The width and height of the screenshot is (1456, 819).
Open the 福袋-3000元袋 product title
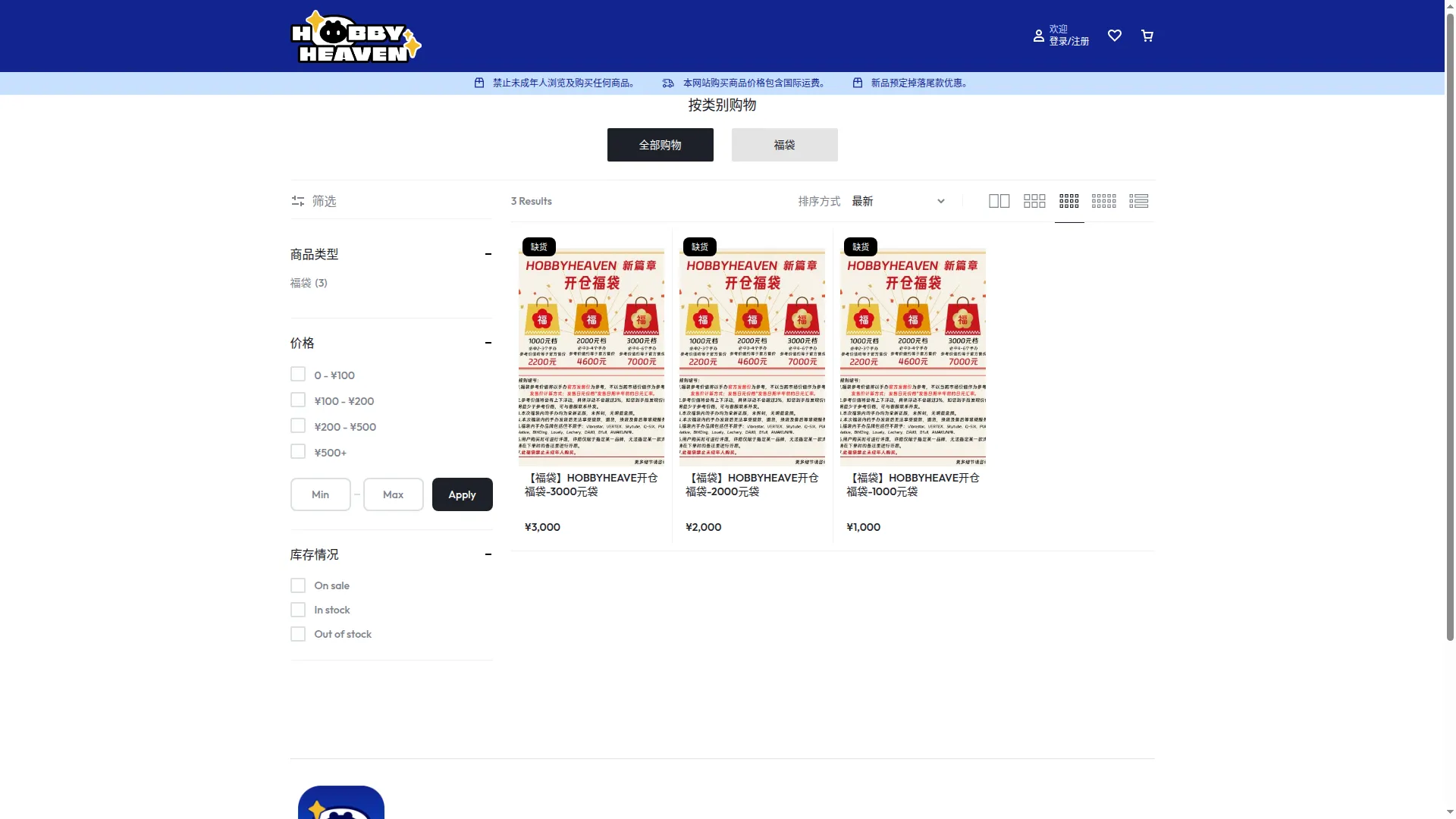tap(591, 485)
